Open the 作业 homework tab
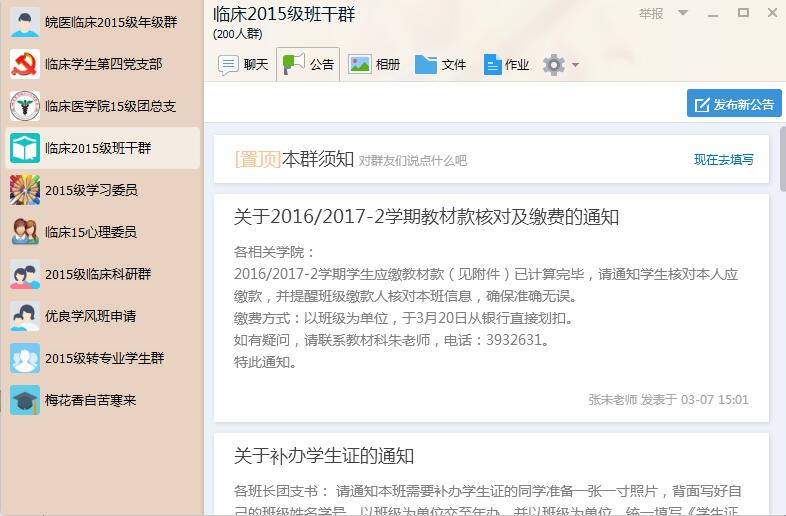Image resolution: width=786 pixels, height=516 pixels. point(506,65)
